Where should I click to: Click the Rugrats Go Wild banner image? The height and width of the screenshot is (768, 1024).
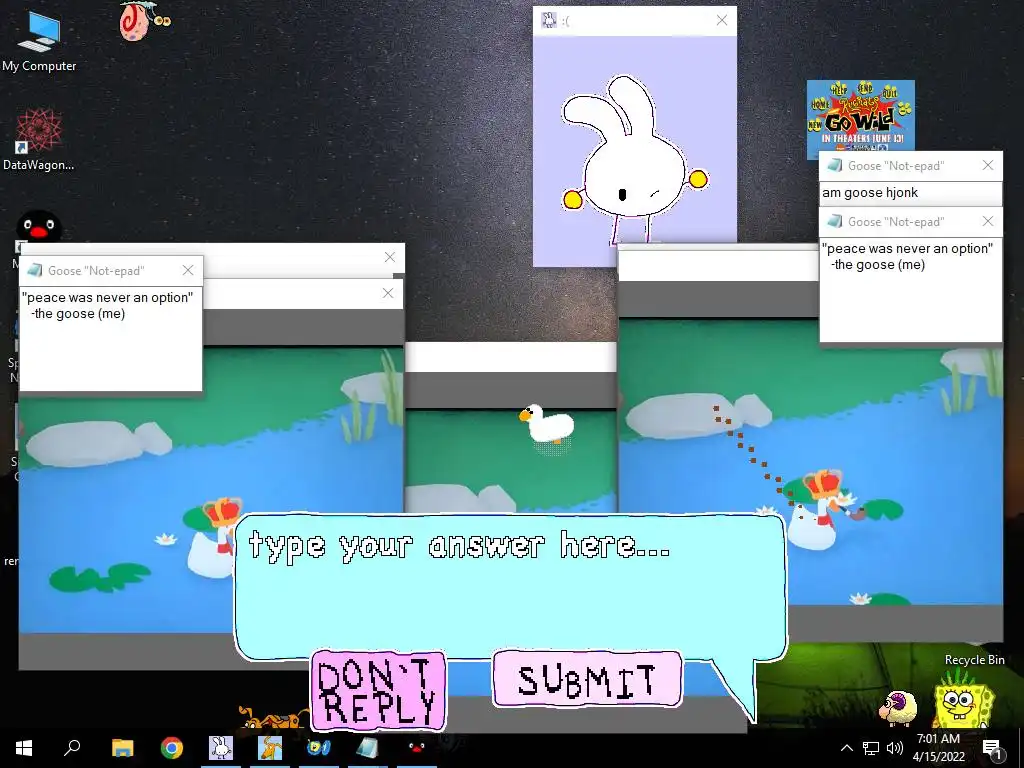click(860, 116)
